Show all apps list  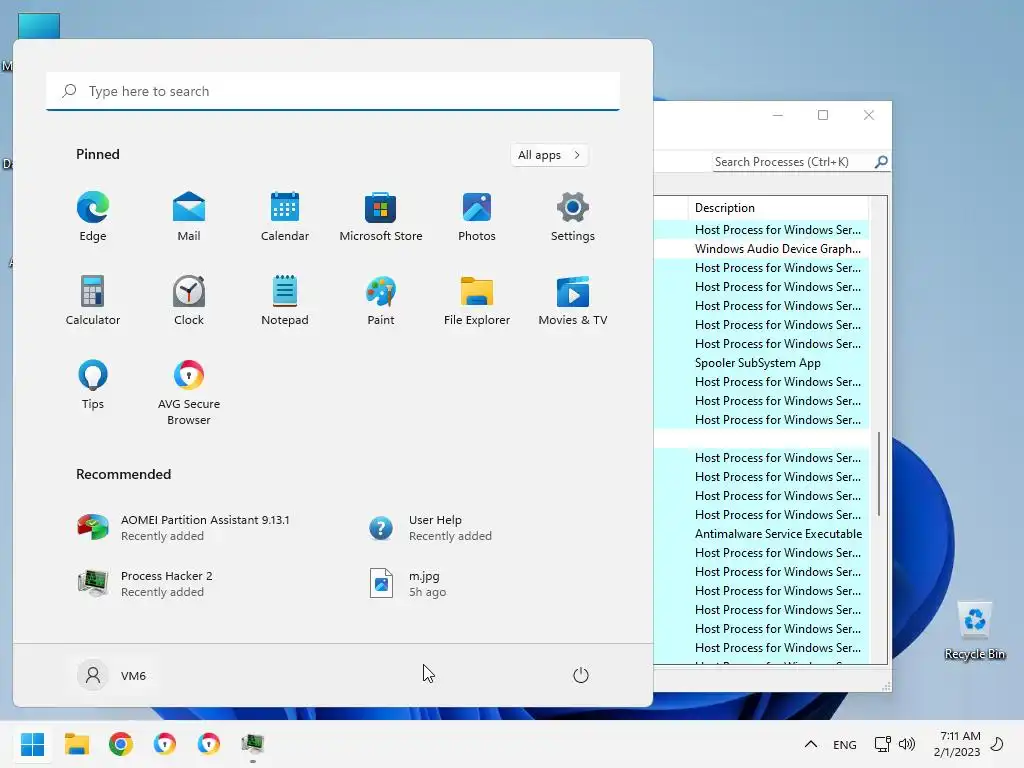pyautogui.click(x=549, y=155)
